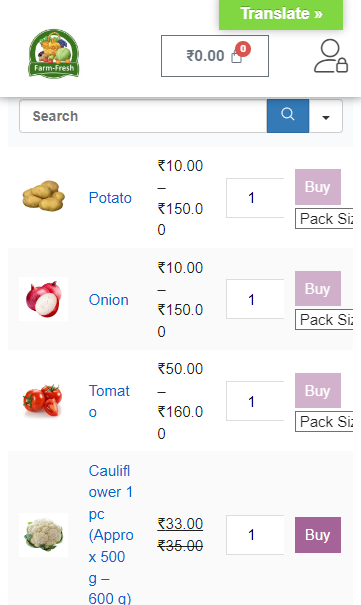Viewport: 361px width, 605px height.
Task: Click the blue search magnifier button
Action: [288, 116]
